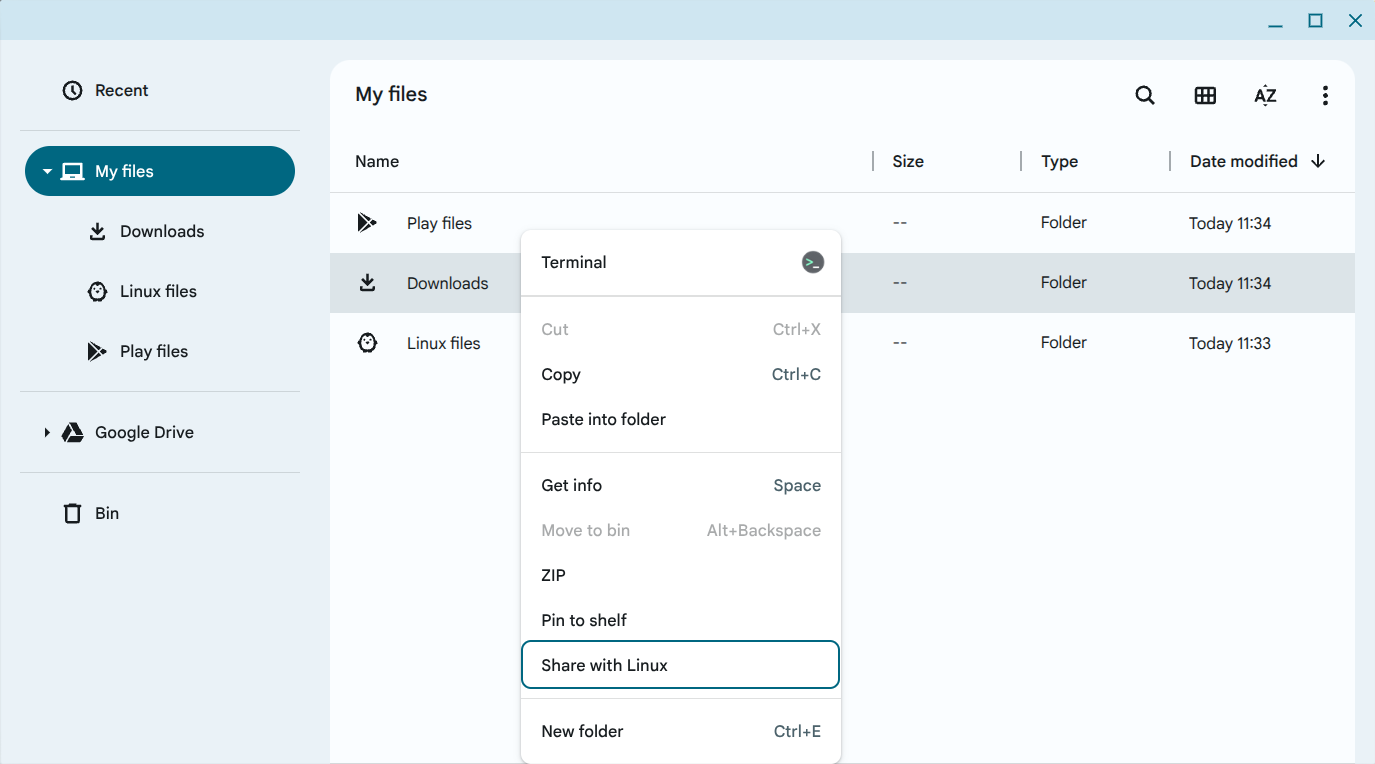Sort by the Size column header

pos(908,161)
